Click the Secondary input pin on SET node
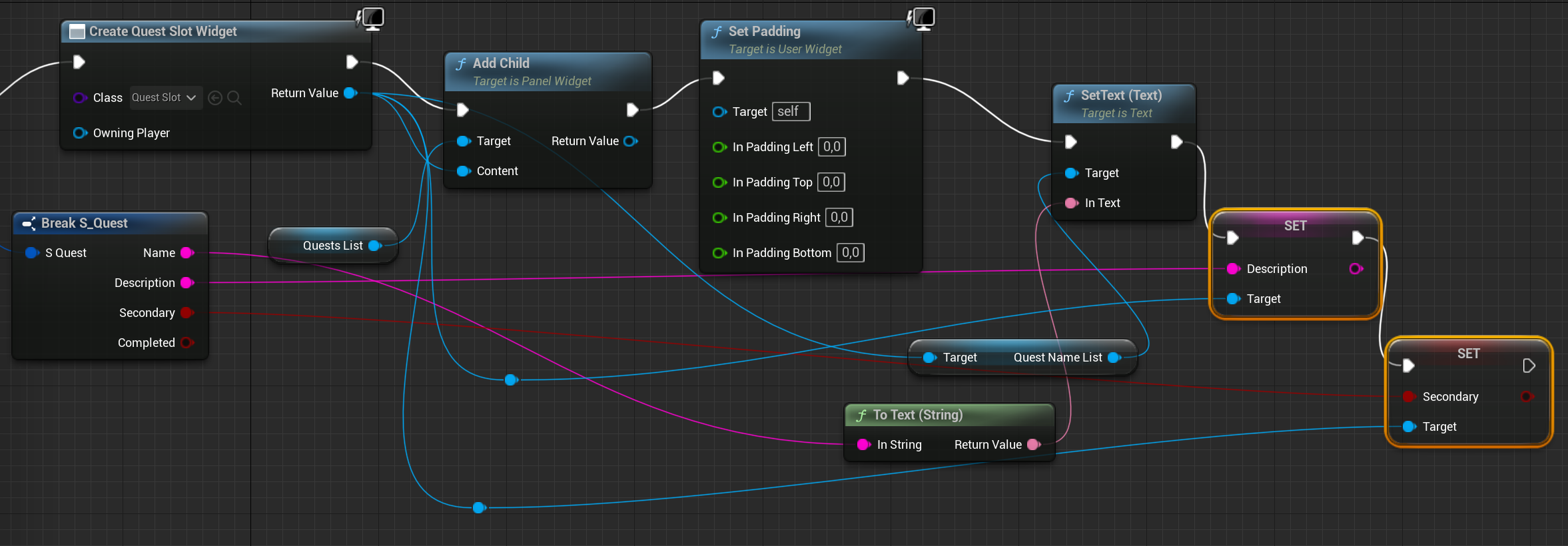Screen dimensions: 1568x546 tap(1409, 397)
